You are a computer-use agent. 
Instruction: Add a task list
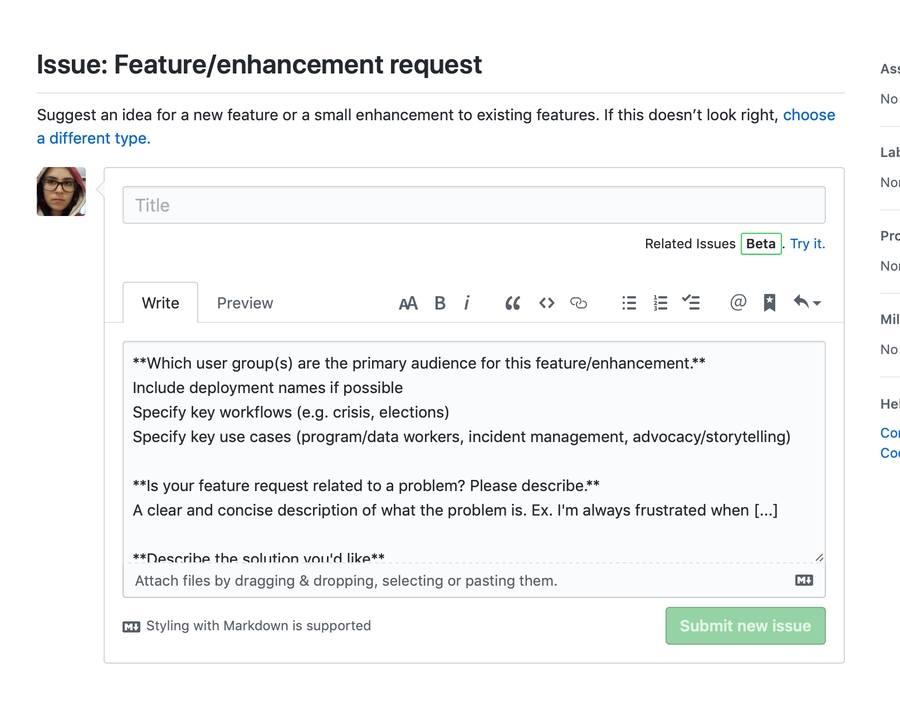click(x=691, y=302)
